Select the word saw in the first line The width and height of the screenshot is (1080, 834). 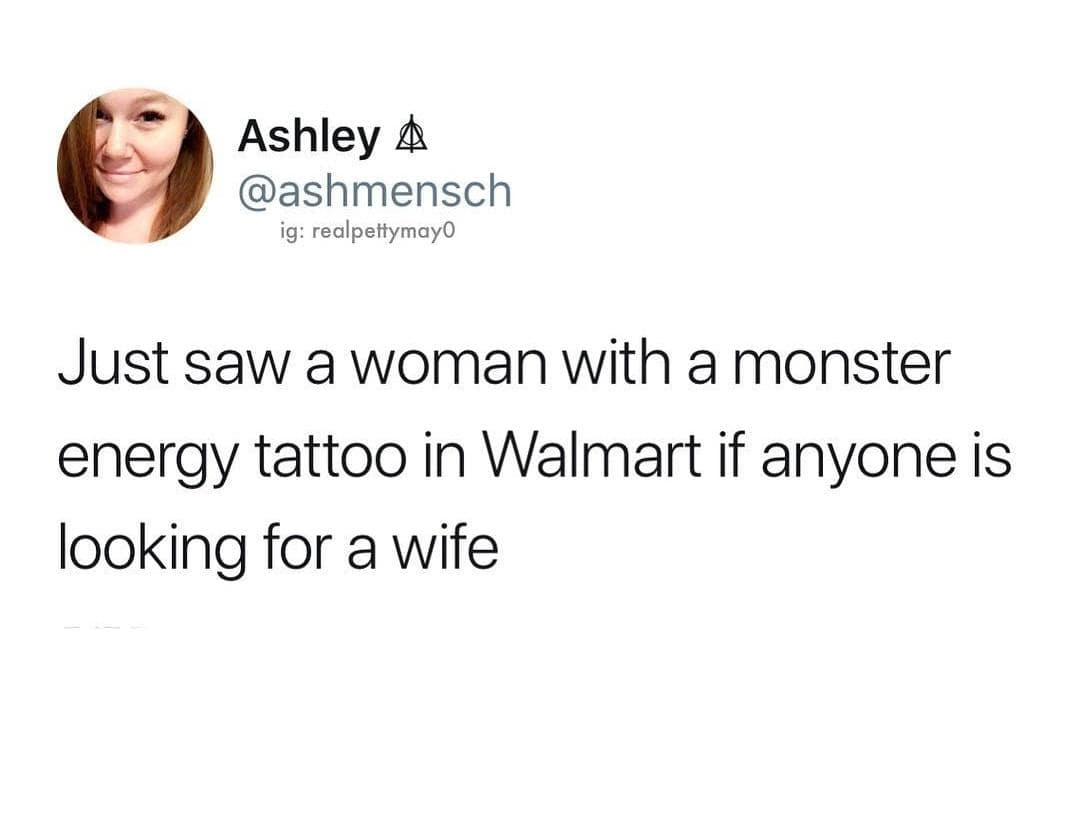236,367
